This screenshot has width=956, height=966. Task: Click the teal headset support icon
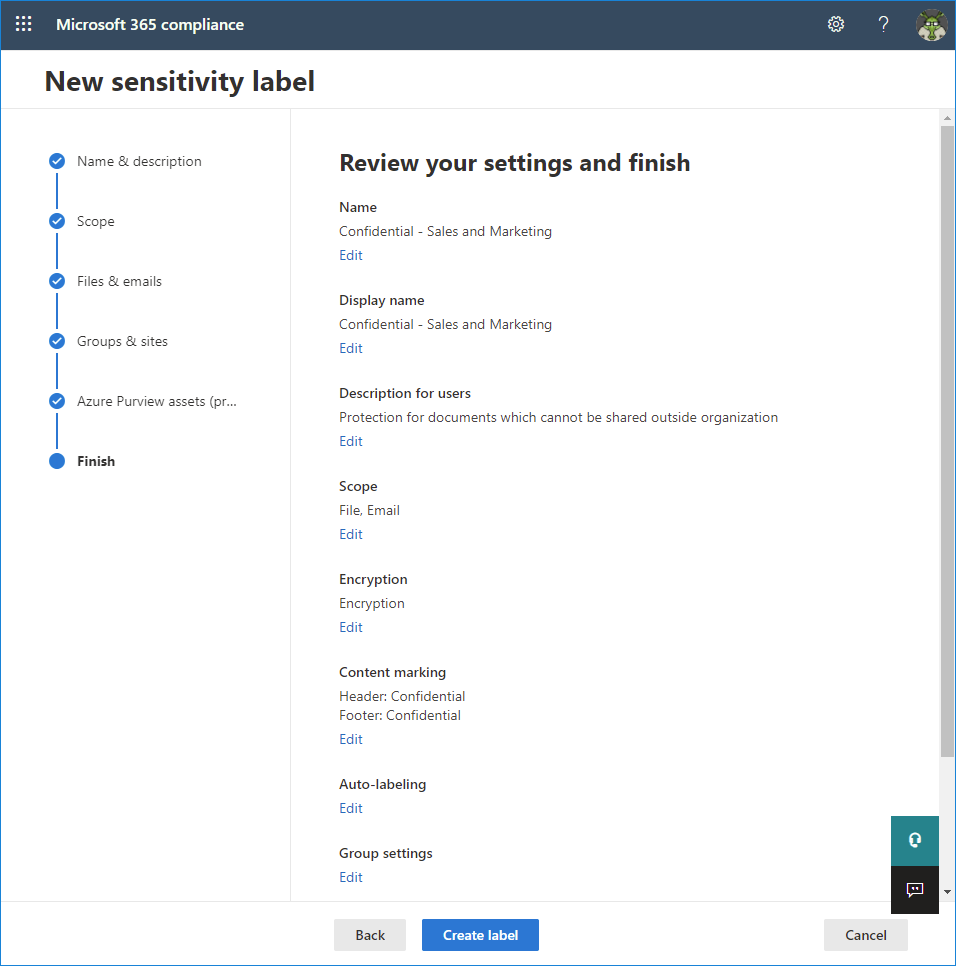[x=915, y=840]
